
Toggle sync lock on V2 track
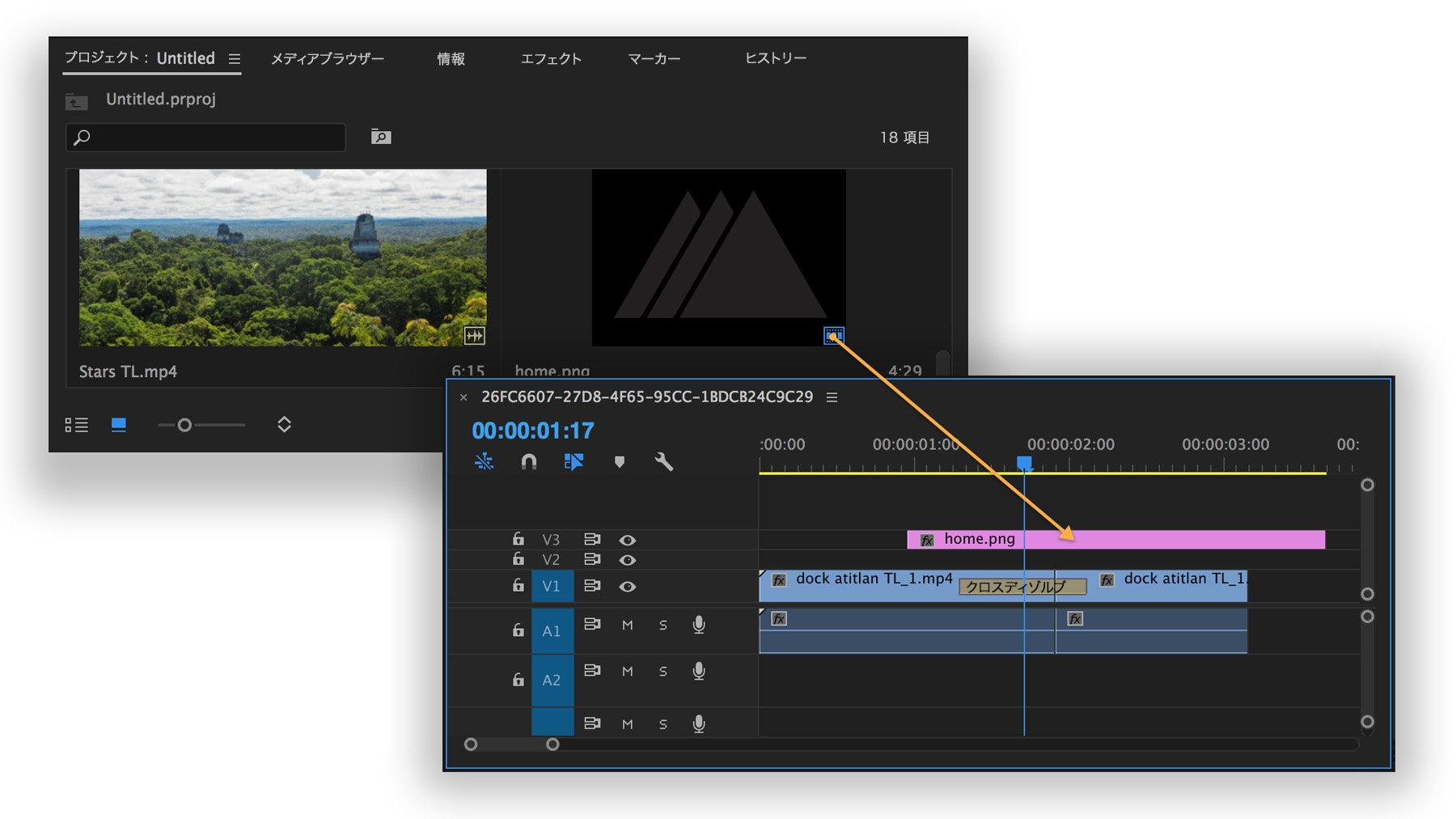coord(592,559)
